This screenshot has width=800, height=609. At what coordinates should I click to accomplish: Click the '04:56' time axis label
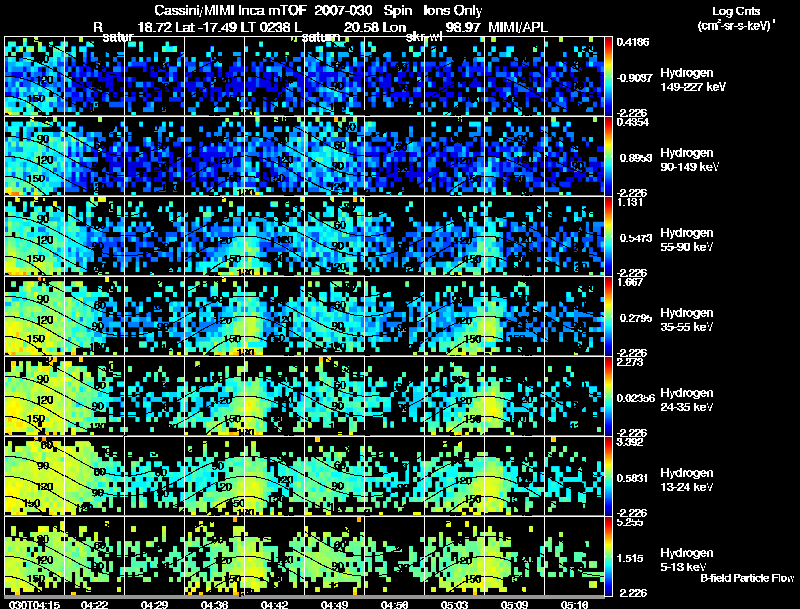(394, 604)
